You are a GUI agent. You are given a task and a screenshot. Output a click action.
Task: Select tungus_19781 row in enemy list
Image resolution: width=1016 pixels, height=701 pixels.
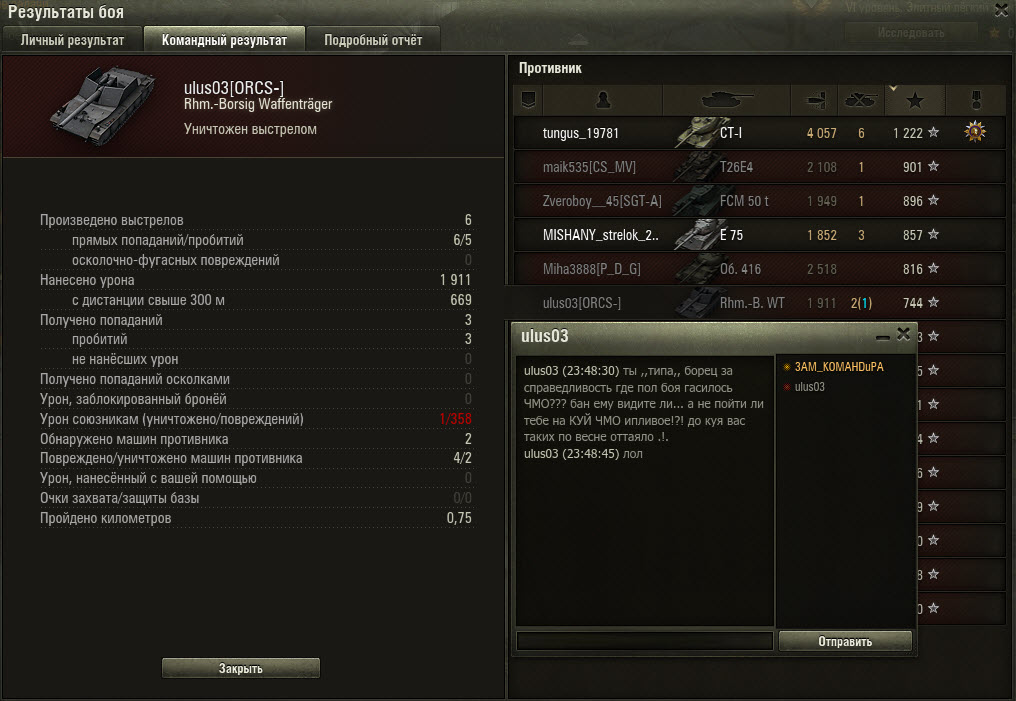(759, 133)
